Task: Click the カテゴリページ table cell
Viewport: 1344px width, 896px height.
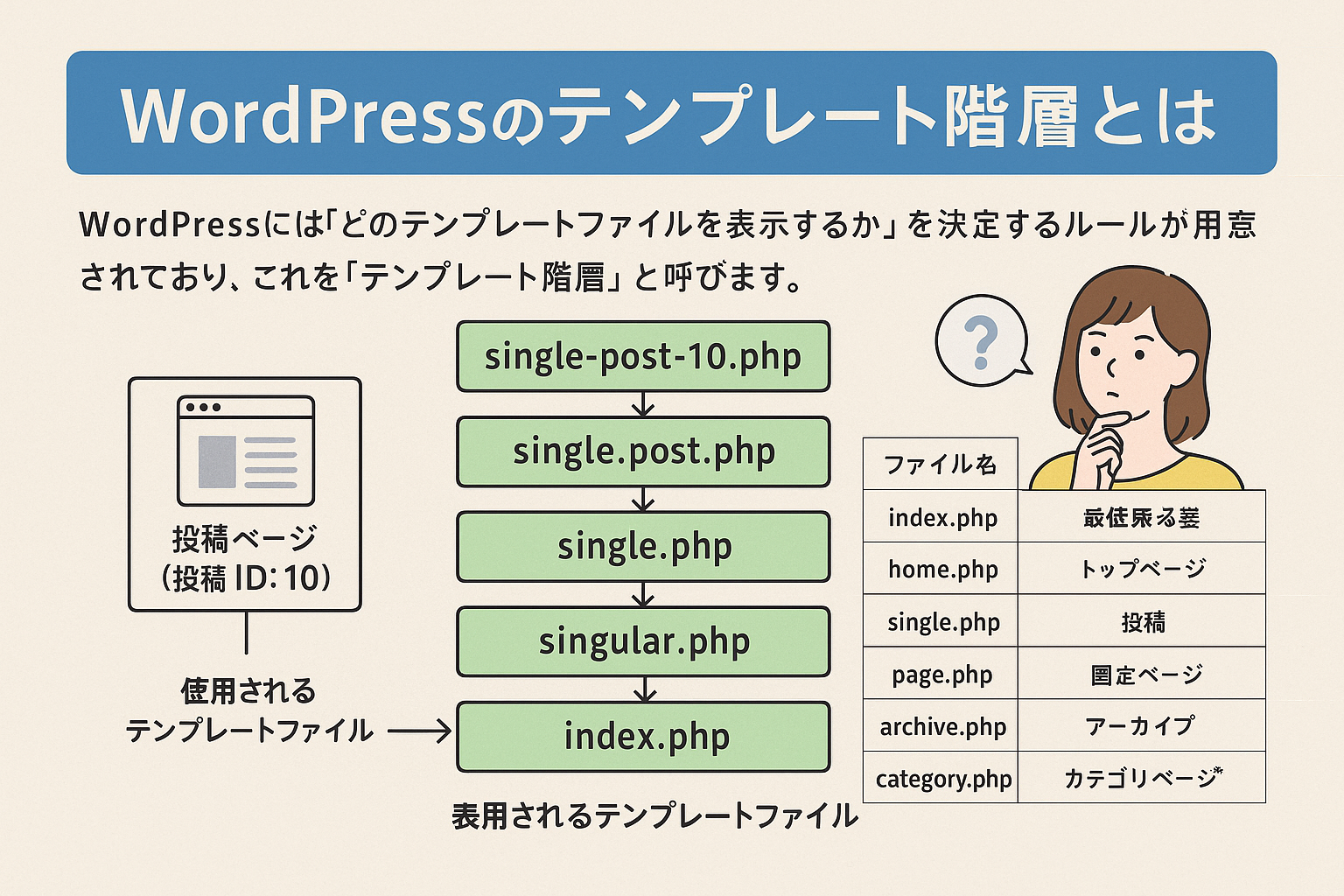Action: tap(1142, 777)
